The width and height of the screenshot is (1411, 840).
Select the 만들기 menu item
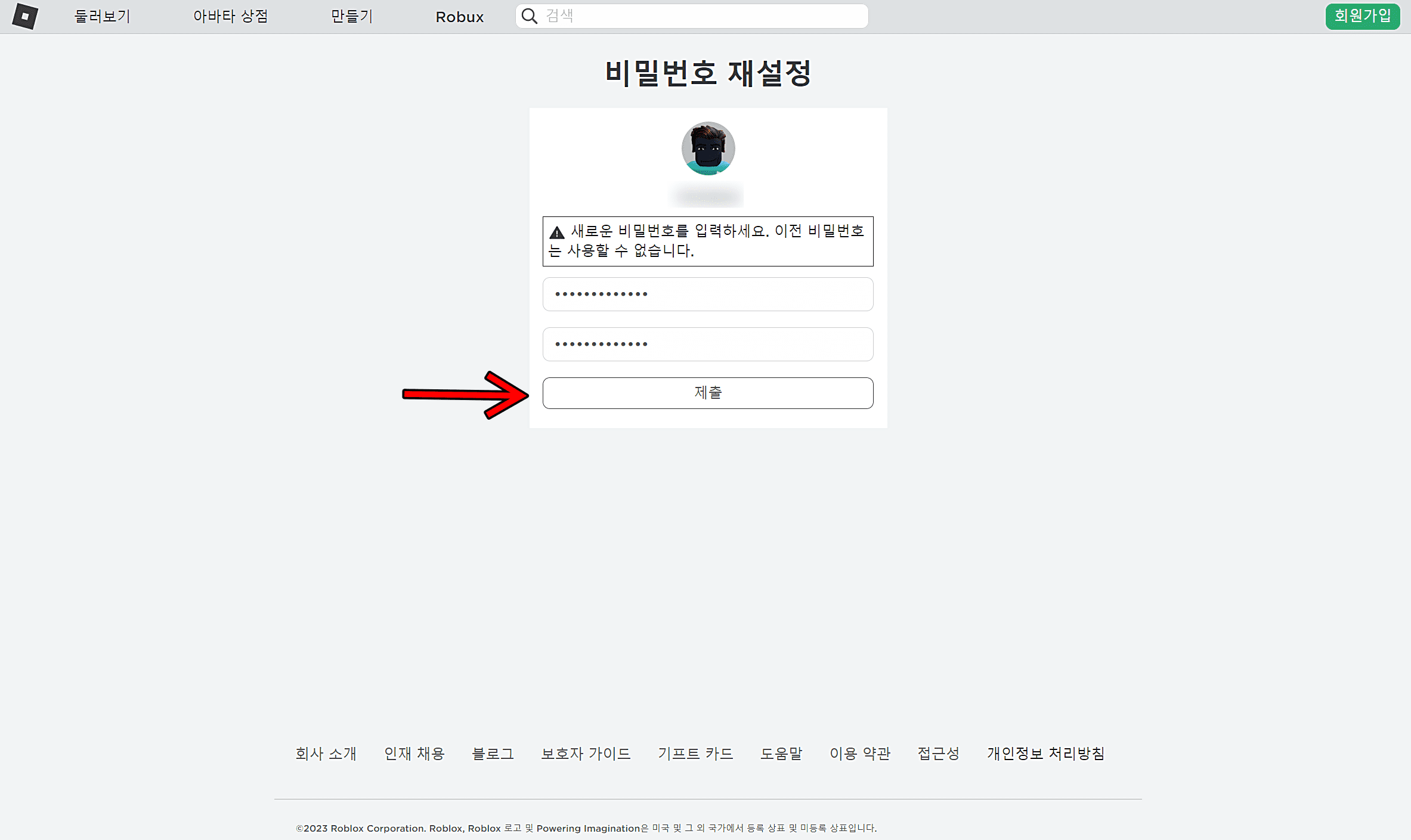pos(351,16)
